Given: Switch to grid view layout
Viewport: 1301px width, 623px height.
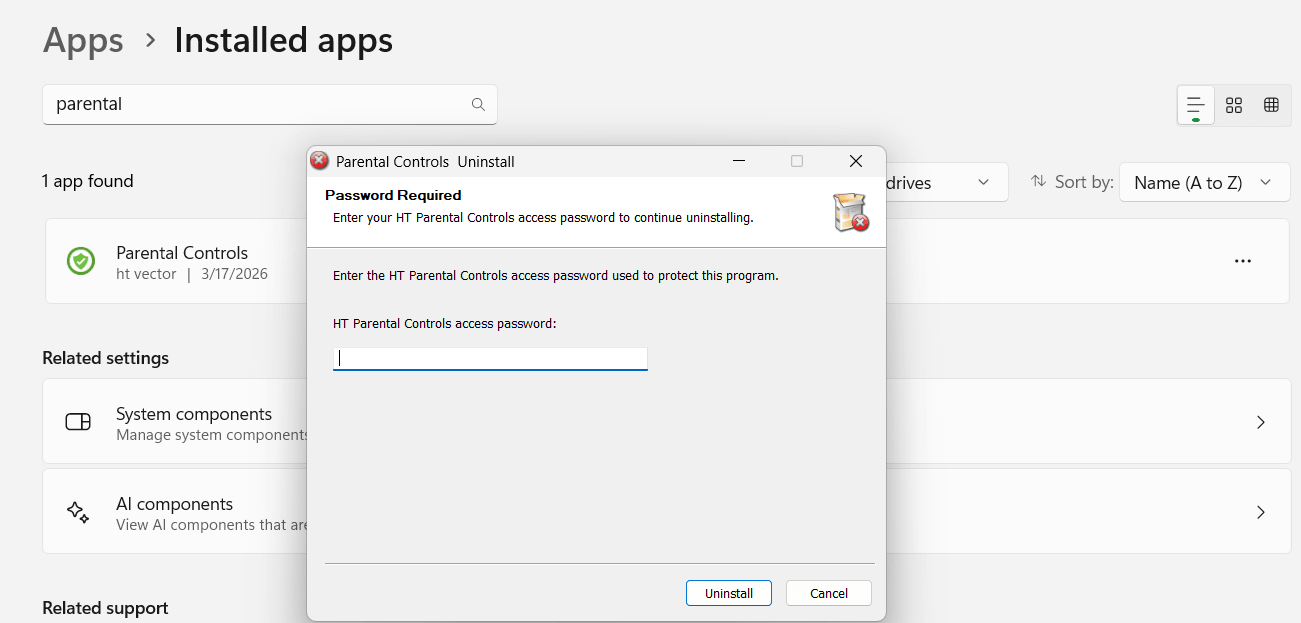Looking at the screenshot, I should coord(1233,104).
